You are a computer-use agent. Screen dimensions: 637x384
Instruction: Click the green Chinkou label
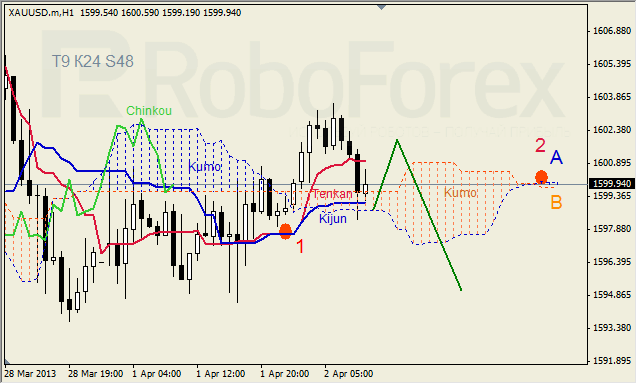[x=149, y=111]
